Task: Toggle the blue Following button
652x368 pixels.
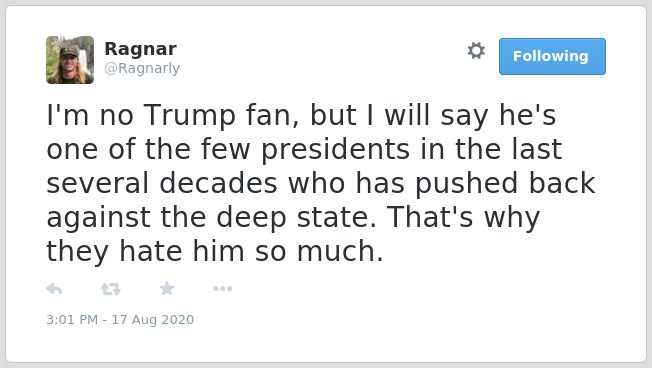Action: coord(552,57)
